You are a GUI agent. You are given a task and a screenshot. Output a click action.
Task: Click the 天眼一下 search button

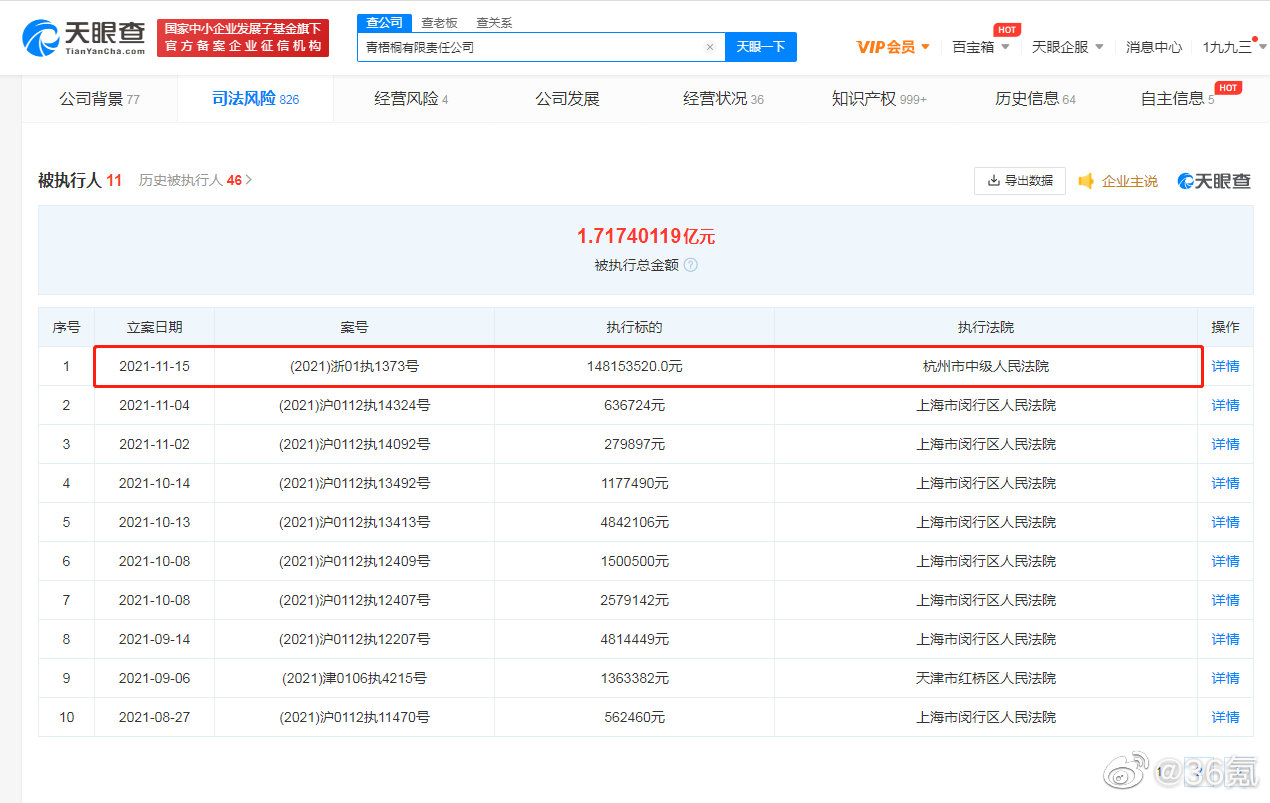point(761,46)
